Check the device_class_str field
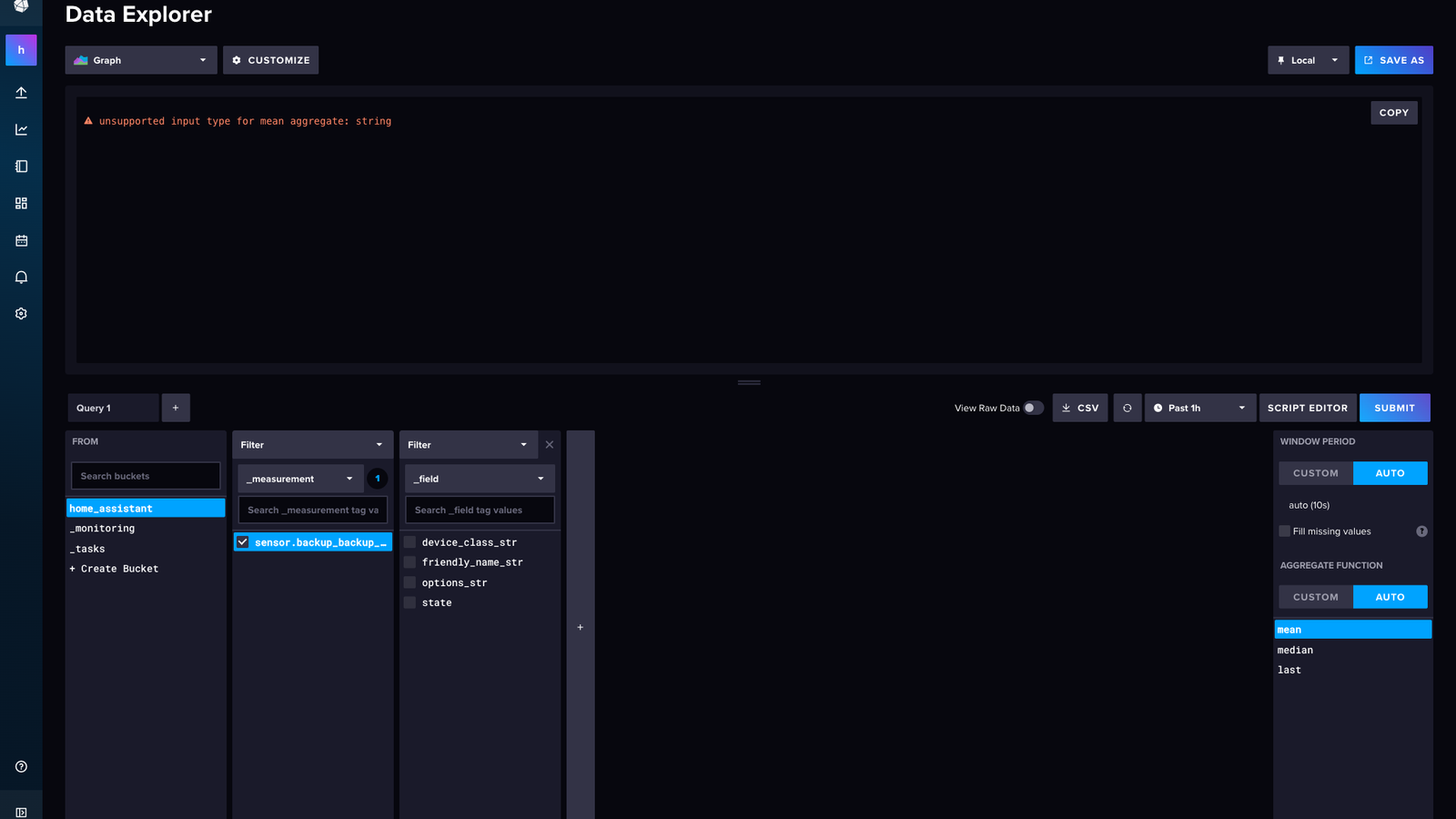The image size is (1456, 819). point(409,542)
